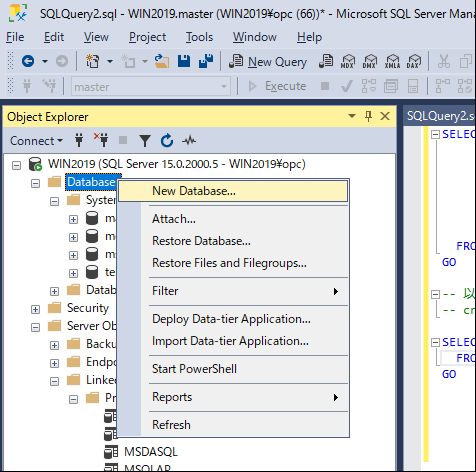Choose Restore Database from context menu
Screen dimensions: 476x472
pyautogui.click(x=233, y=241)
